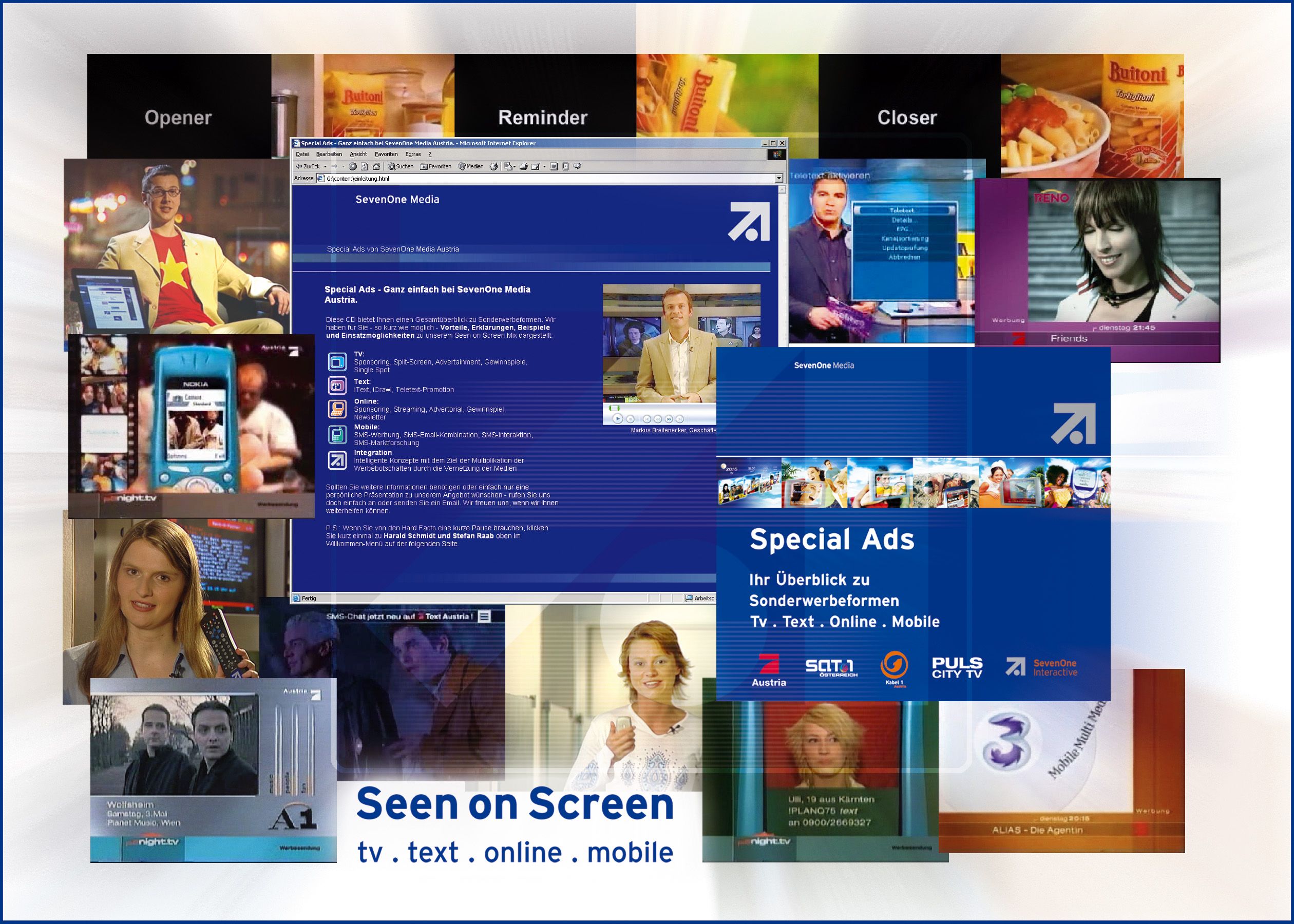The height and width of the screenshot is (924, 1294).
Task: Click the Adresse field with einleitung.html
Action: tap(546, 178)
